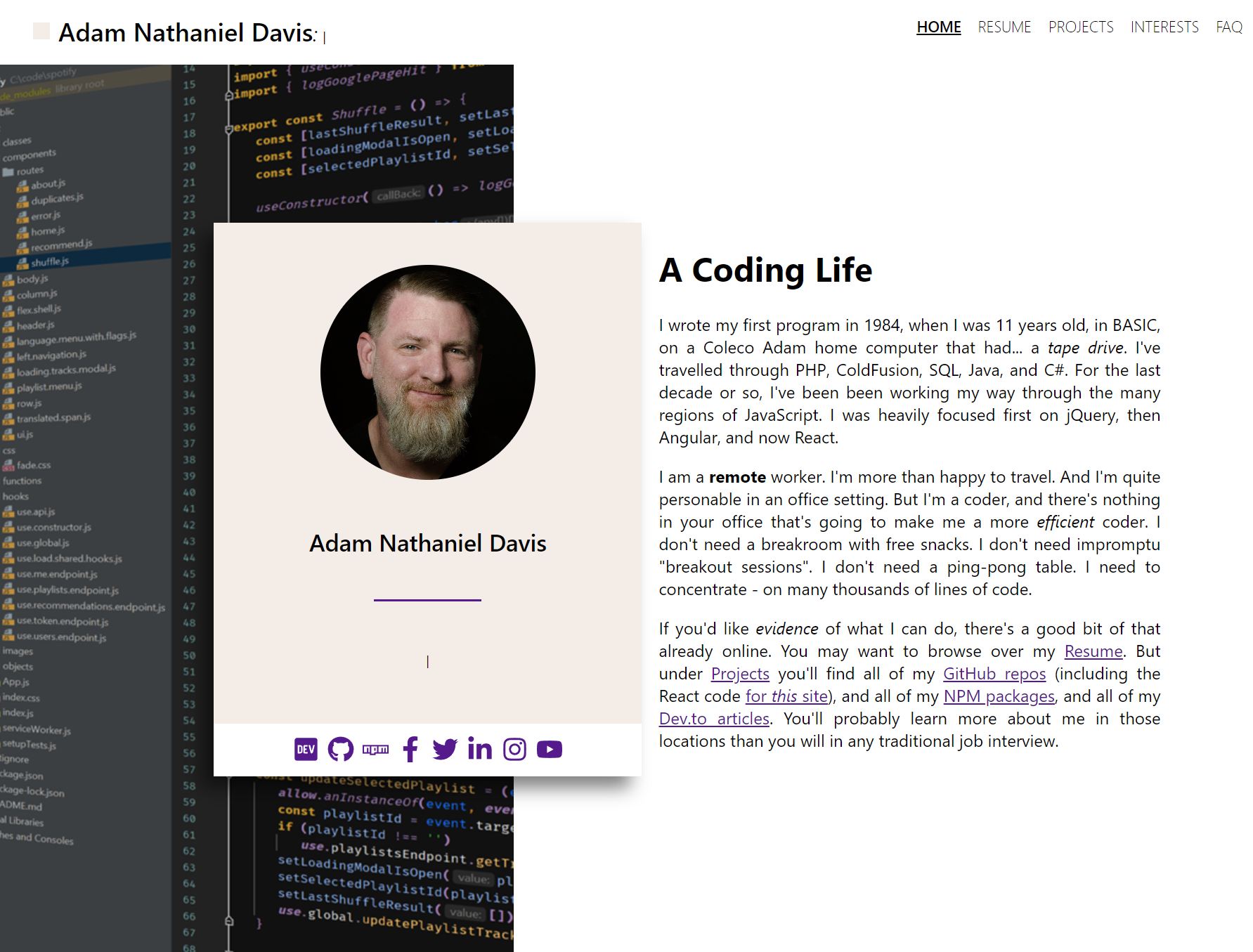1253x952 pixels.
Task: Click the circular profile portrait photo
Action: pos(427,372)
